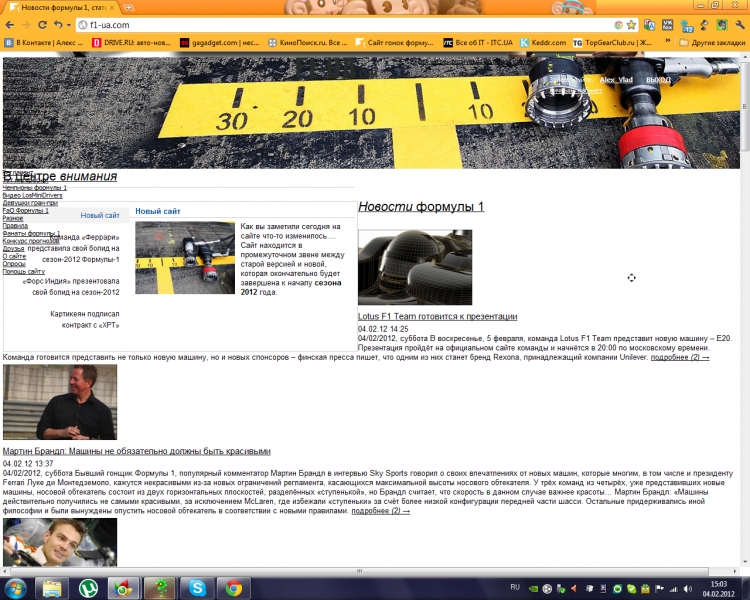Open Skype from the taskbar

(x=197, y=589)
